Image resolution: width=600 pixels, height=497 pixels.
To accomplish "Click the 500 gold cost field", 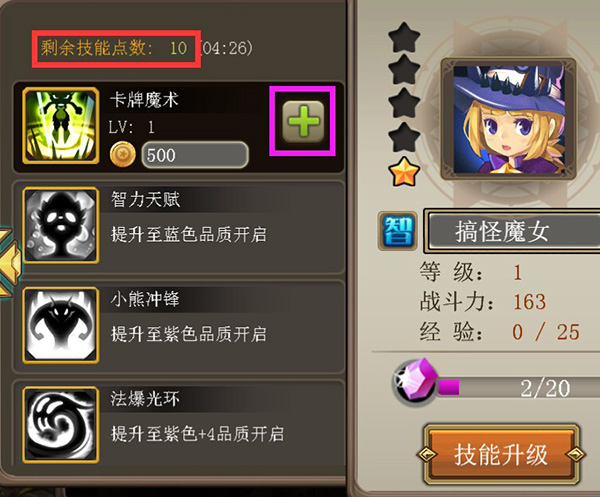I will click(x=195, y=155).
